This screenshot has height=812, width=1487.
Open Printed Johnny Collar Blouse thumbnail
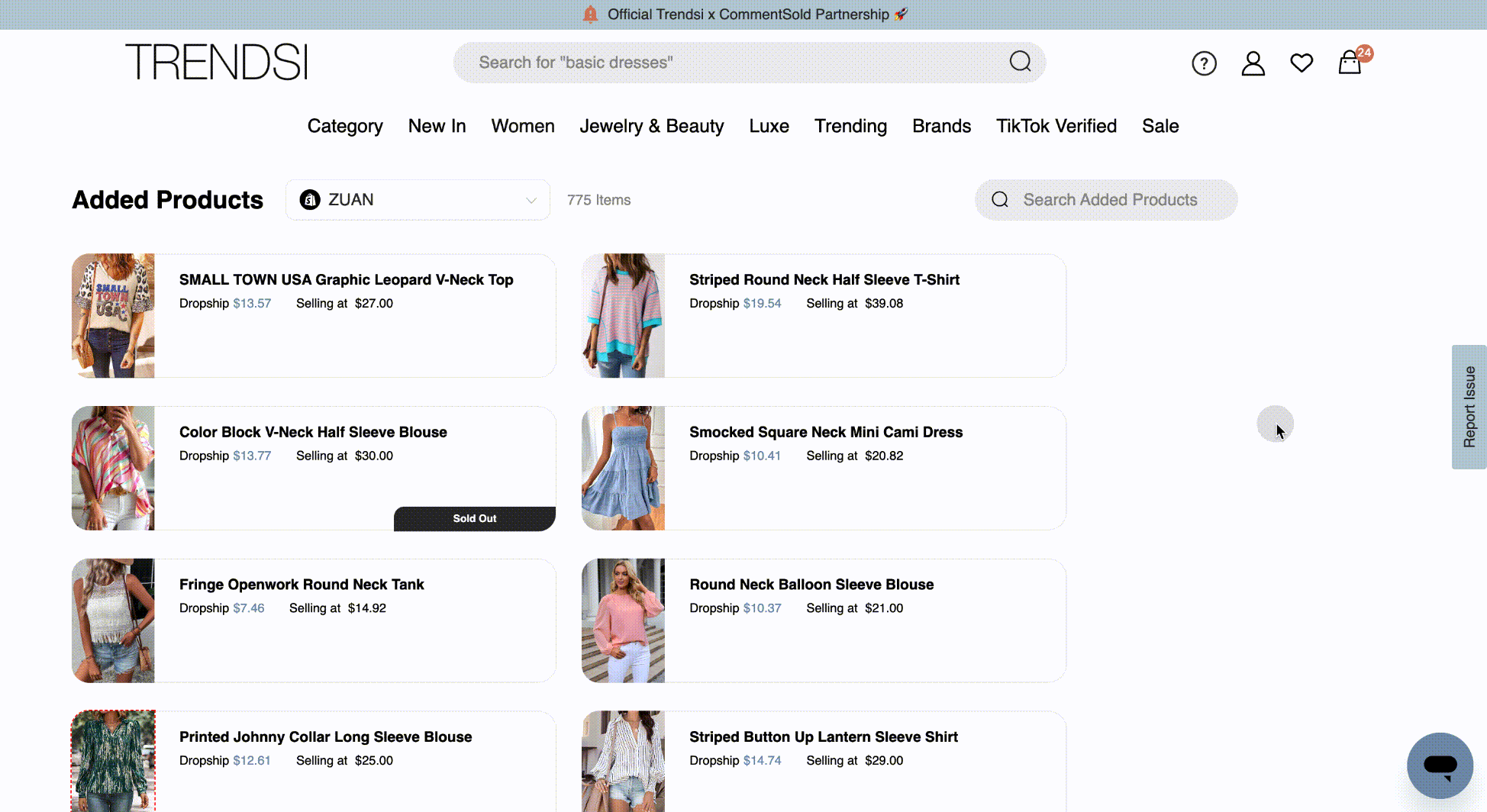click(x=113, y=761)
